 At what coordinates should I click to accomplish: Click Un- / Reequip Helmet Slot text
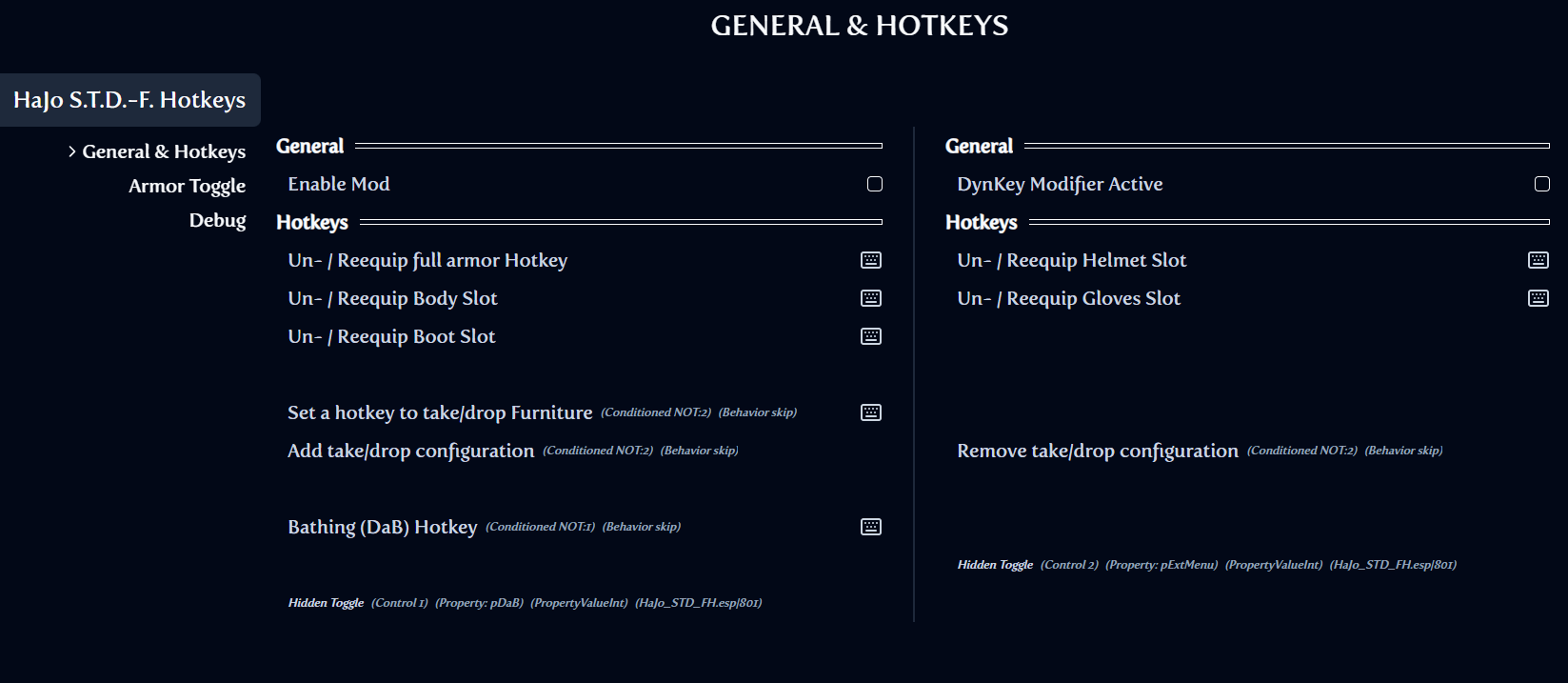point(1072,260)
